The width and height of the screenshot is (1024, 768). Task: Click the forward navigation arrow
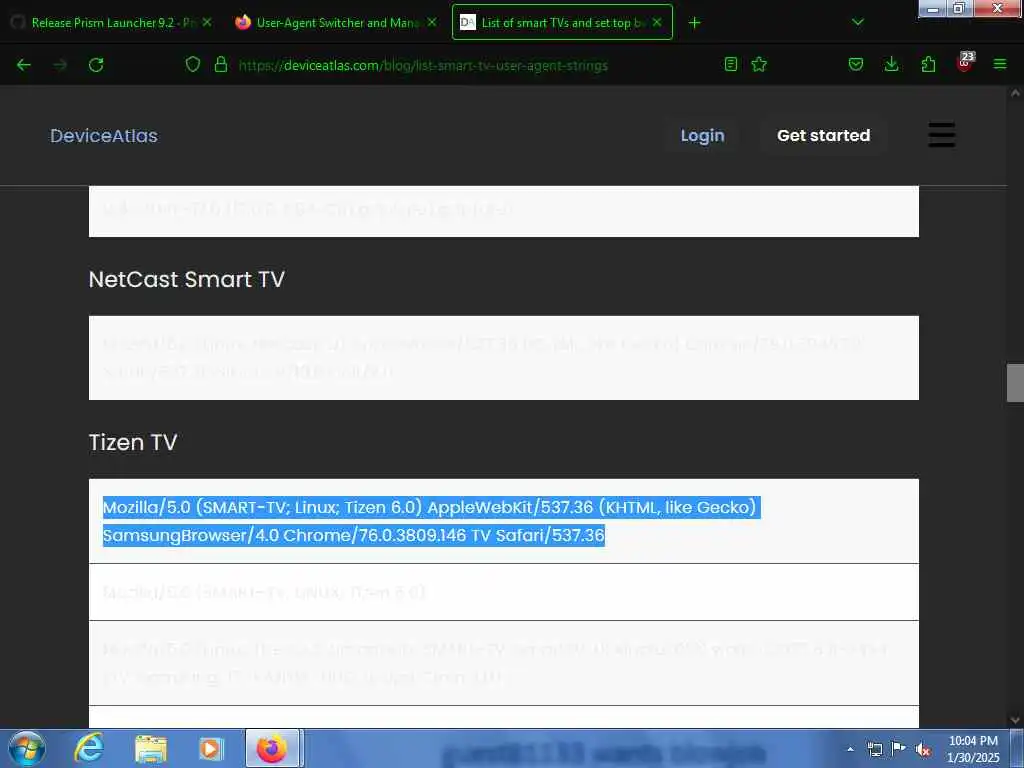[60, 65]
